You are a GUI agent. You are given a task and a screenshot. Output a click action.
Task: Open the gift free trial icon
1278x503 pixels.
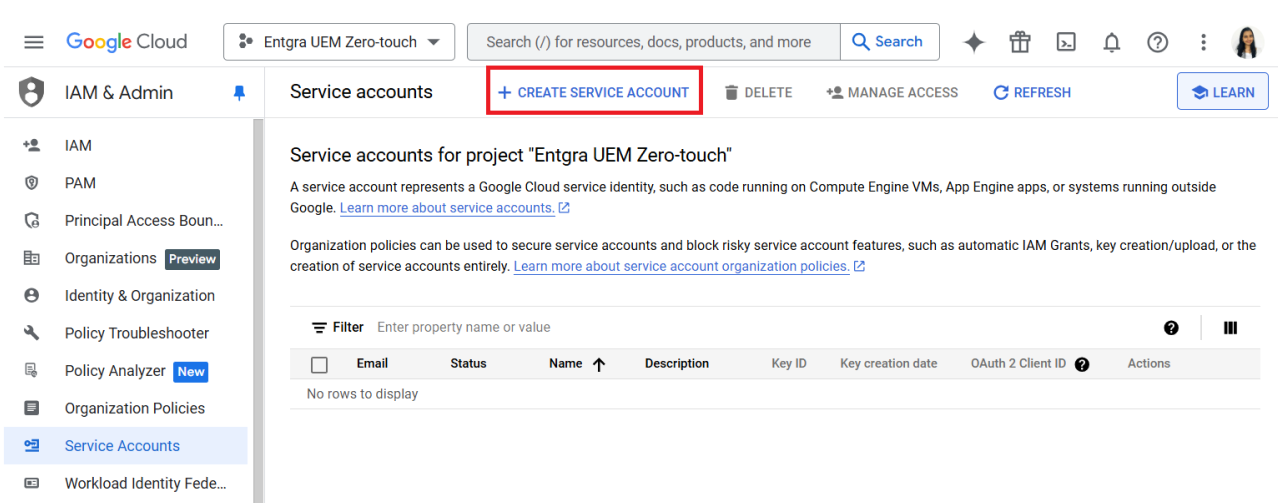click(x=1020, y=42)
